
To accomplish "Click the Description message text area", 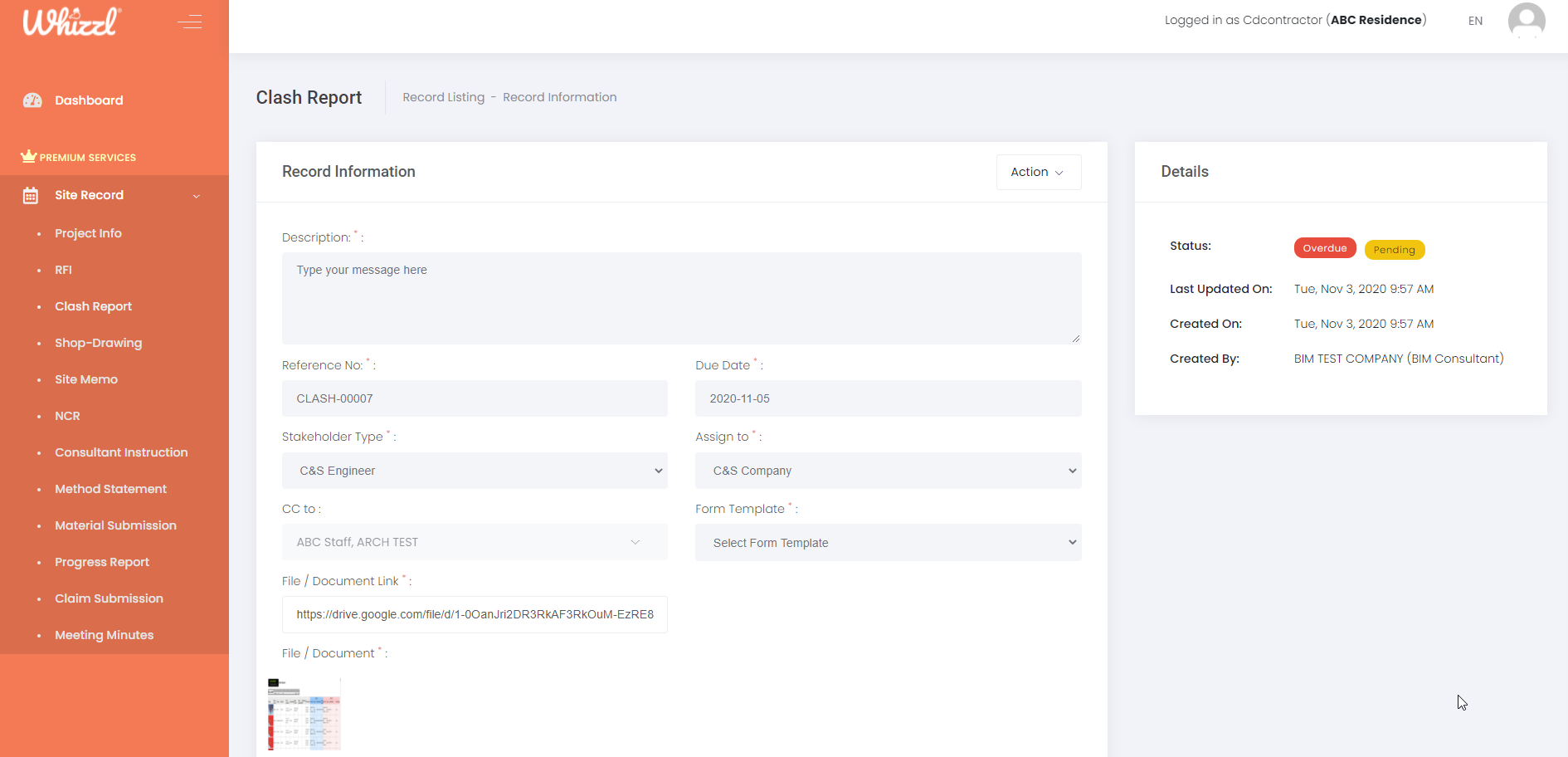I will click(x=681, y=298).
